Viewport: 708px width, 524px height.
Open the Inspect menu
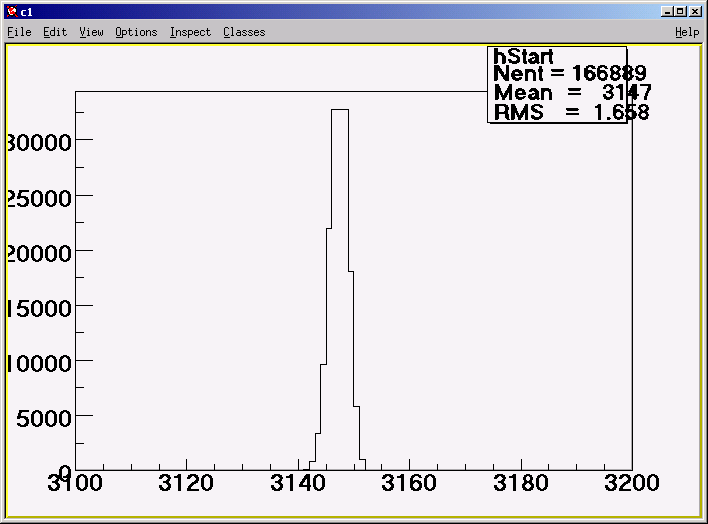[190, 32]
